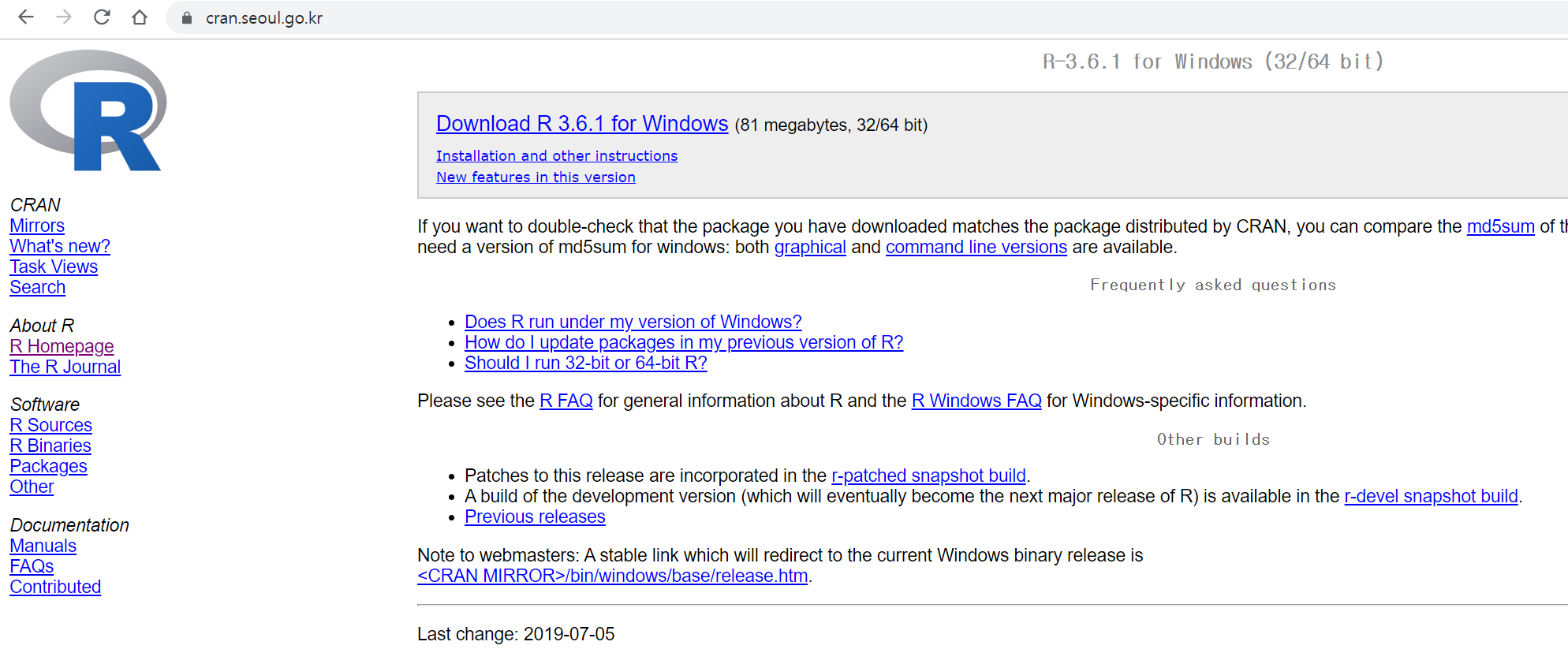Click the browser Forward arrow

point(64,17)
